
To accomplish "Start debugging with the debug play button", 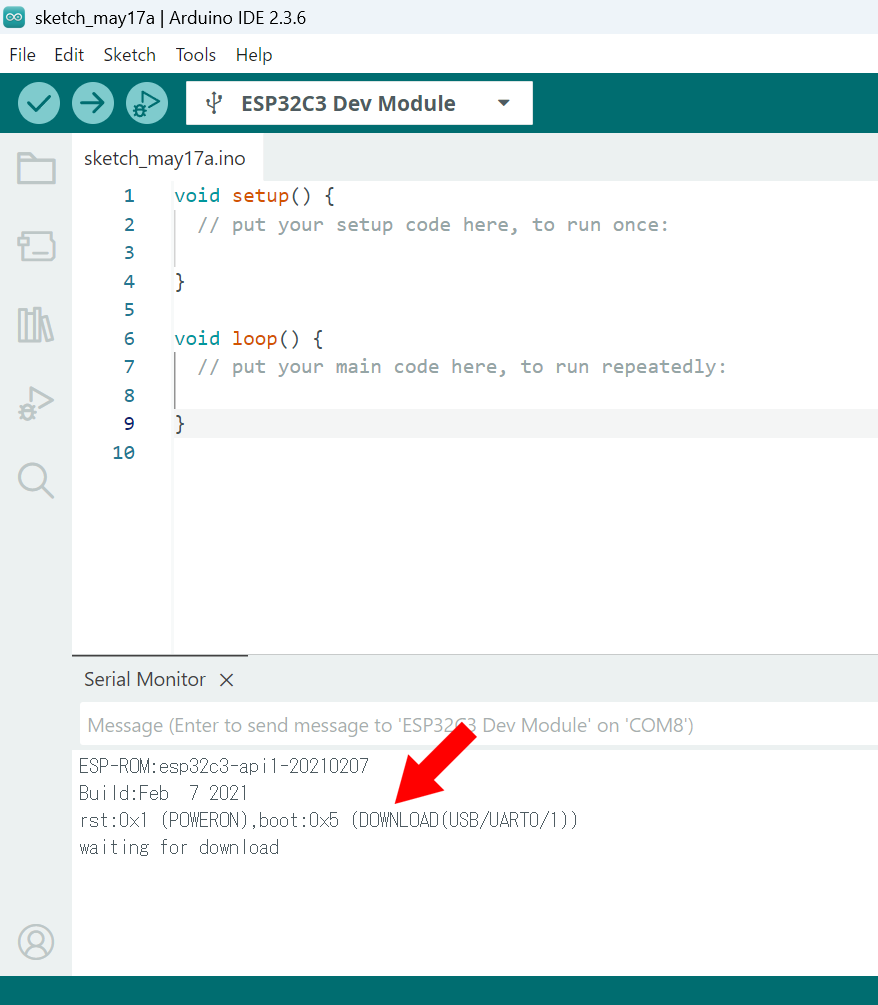I will 147,103.
